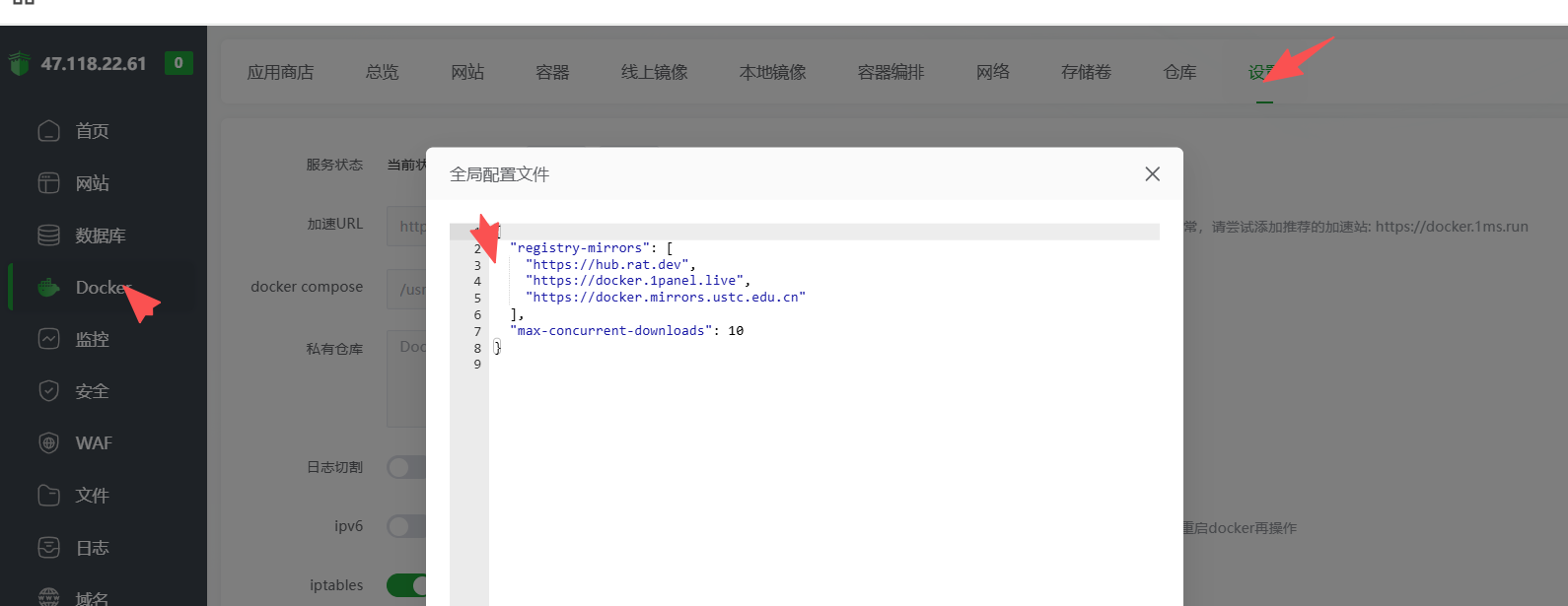1568x606 pixels.
Task: Click the https://docker.mirrors.ustc.edu.cn line
Action: click(666, 298)
